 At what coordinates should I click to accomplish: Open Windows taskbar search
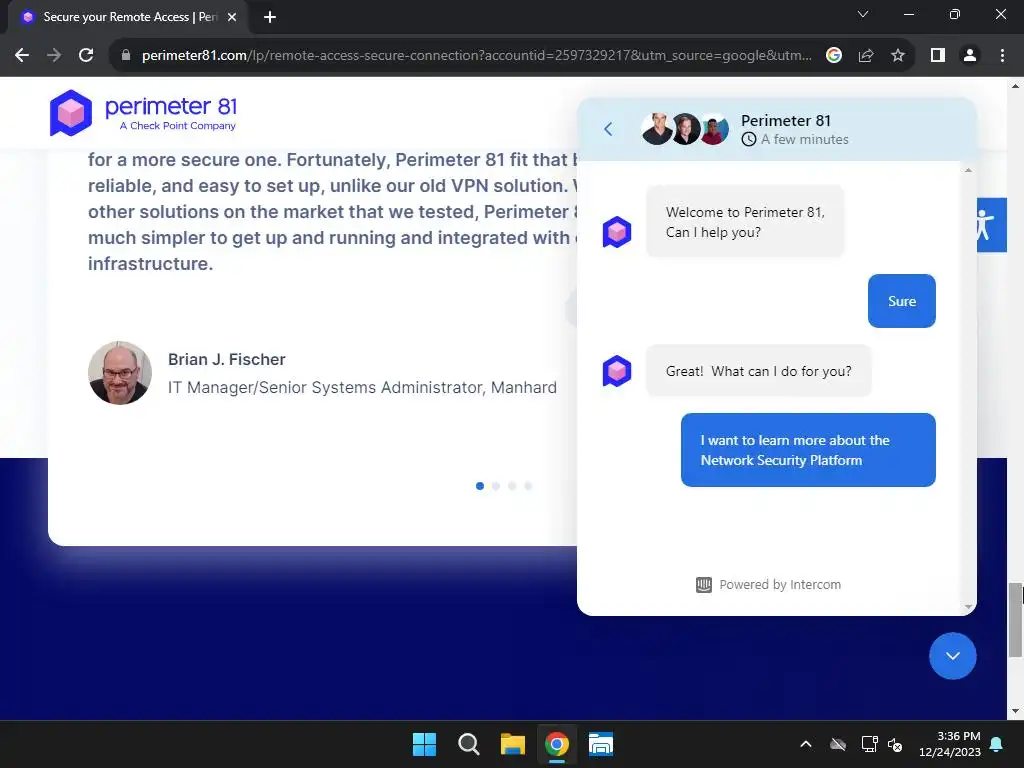click(x=468, y=744)
